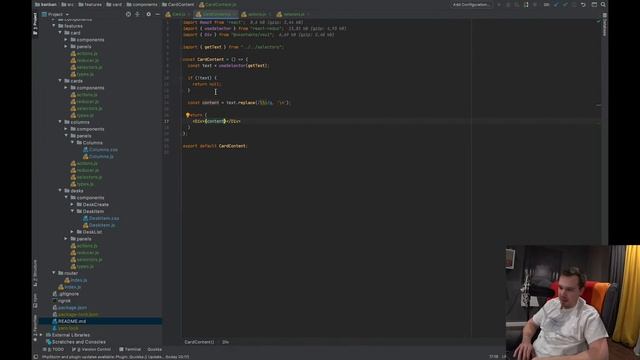Image resolution: width=640 pixels, height=360 pixels.
Task: Click the kanban breadcrumb in navigation bar
Action: click(46, 4)
